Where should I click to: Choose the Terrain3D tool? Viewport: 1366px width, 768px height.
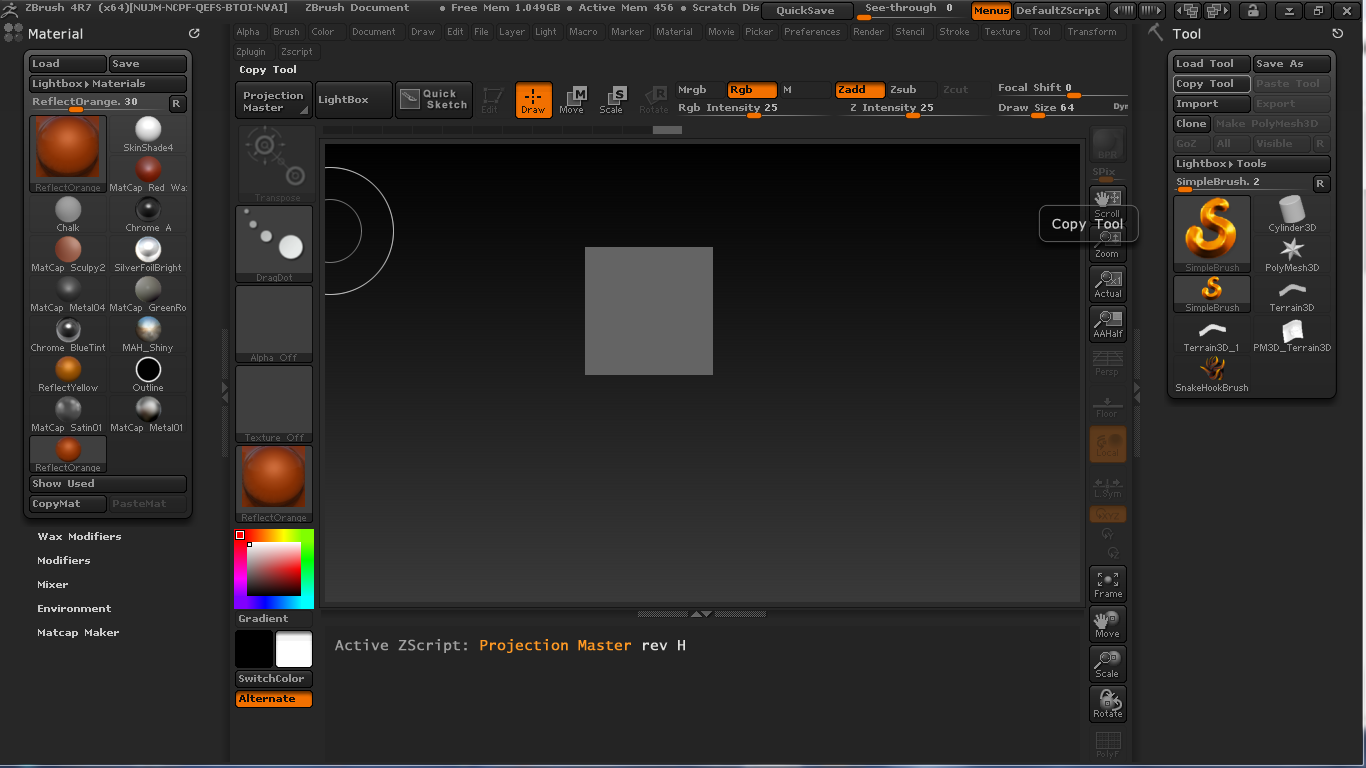tap(1292, 295)
